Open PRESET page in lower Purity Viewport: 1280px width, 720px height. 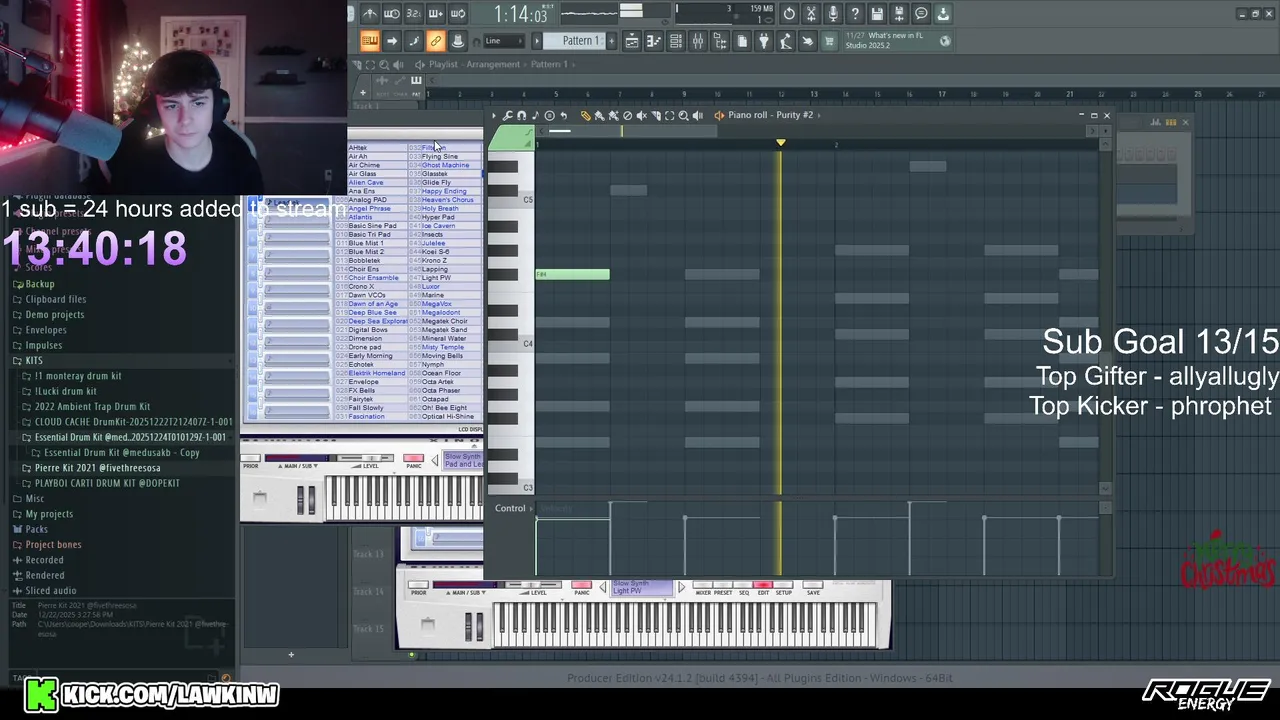[x=723, y=585]
